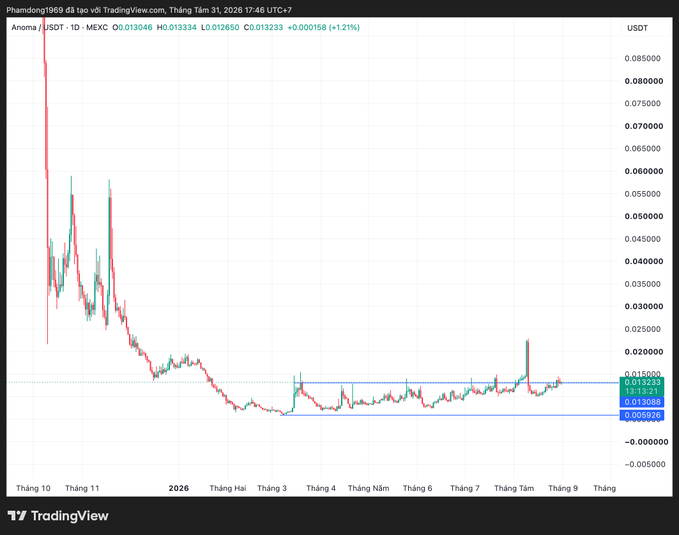Click the 0.040000 price axis label
This screenshot has width=679, height=535.
click(x=643, y=261)
